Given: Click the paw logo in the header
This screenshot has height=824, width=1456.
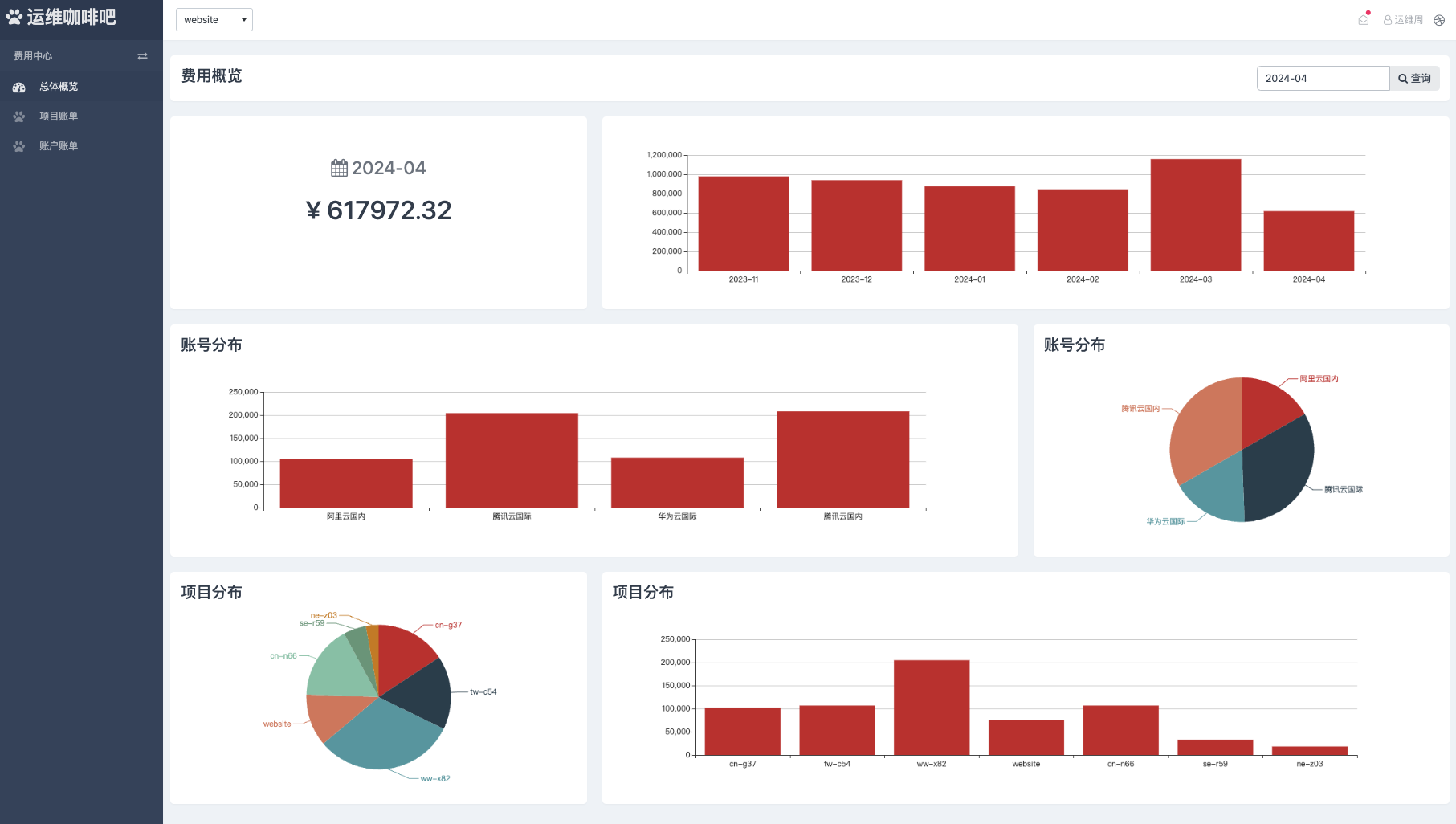Looking at the screenshot, I should click(14, 17).
